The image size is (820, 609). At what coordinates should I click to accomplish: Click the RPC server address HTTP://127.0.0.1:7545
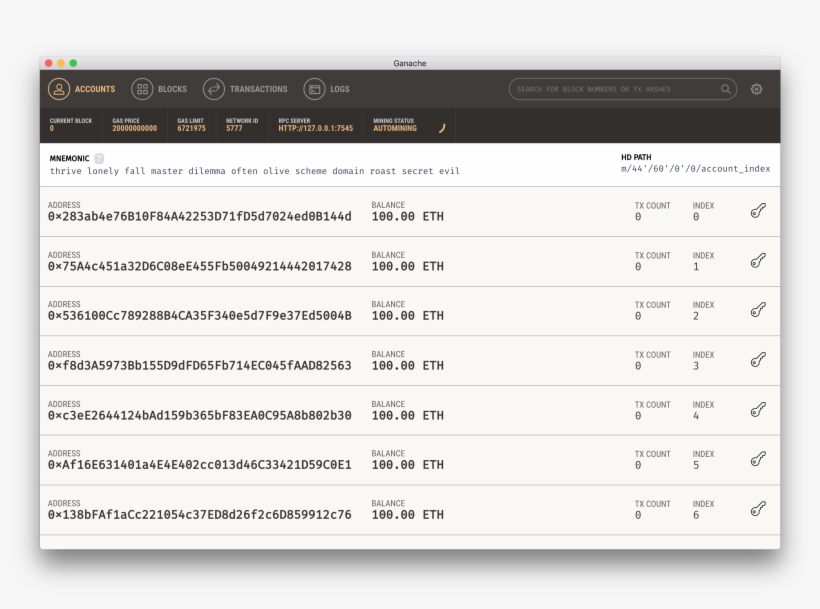click(x=315, y=128)
